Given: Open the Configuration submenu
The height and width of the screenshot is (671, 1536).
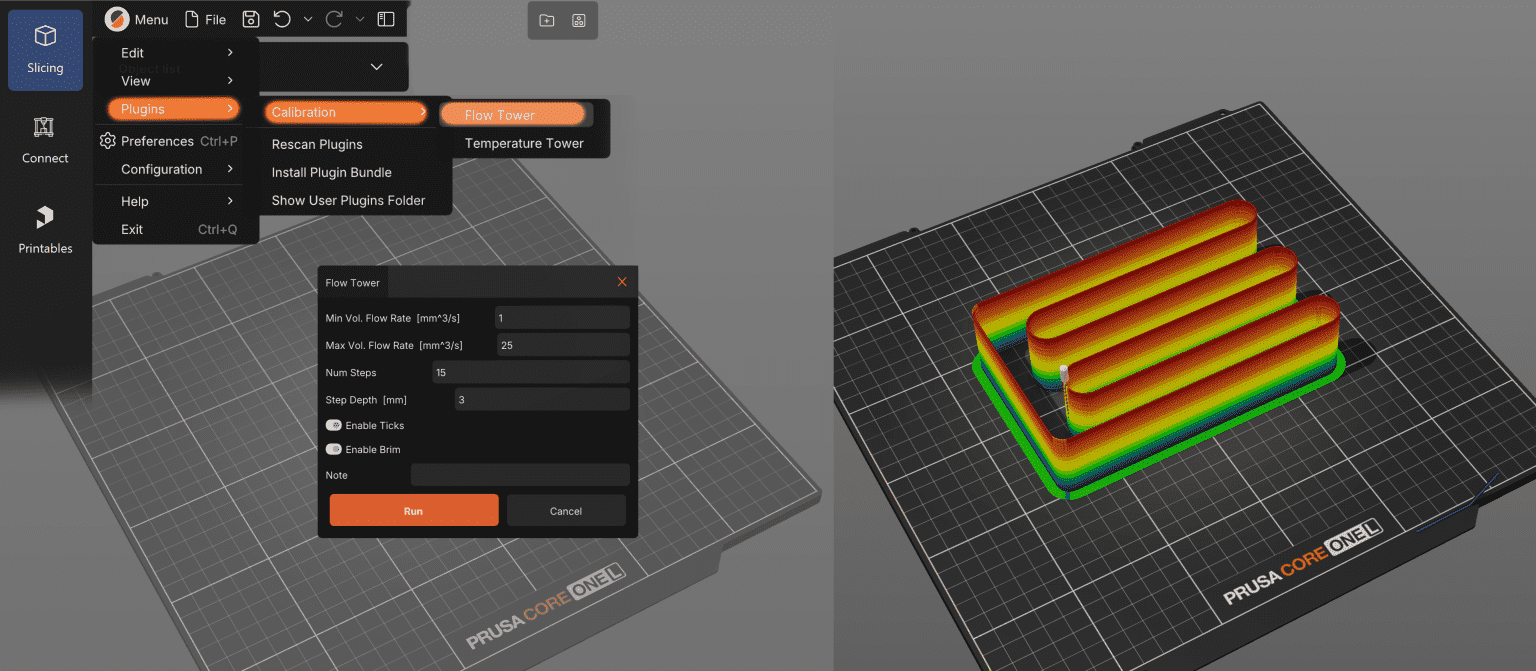Looking at the screenshot, I should point(176,169).
